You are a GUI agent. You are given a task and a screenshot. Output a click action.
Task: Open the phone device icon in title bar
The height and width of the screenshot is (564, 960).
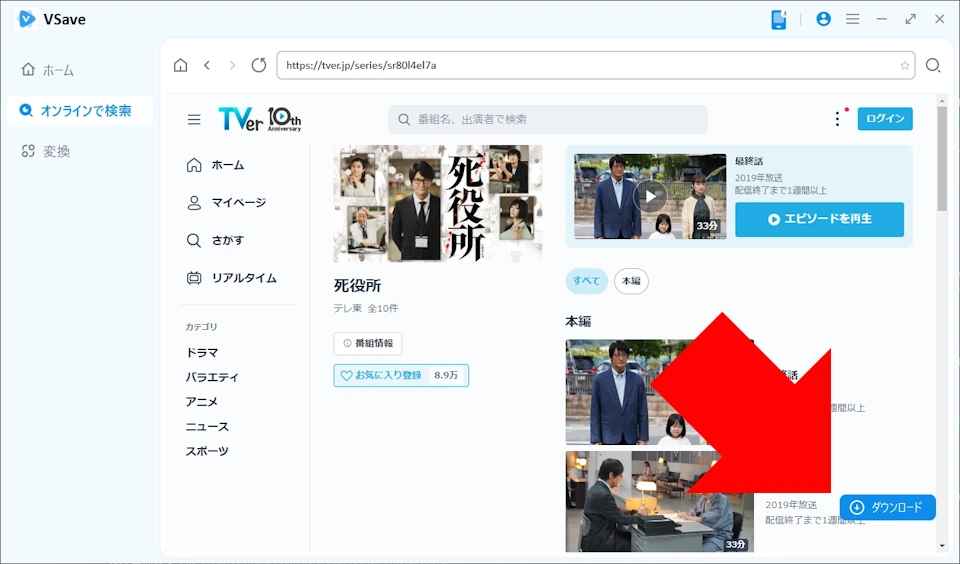(779, 19)
